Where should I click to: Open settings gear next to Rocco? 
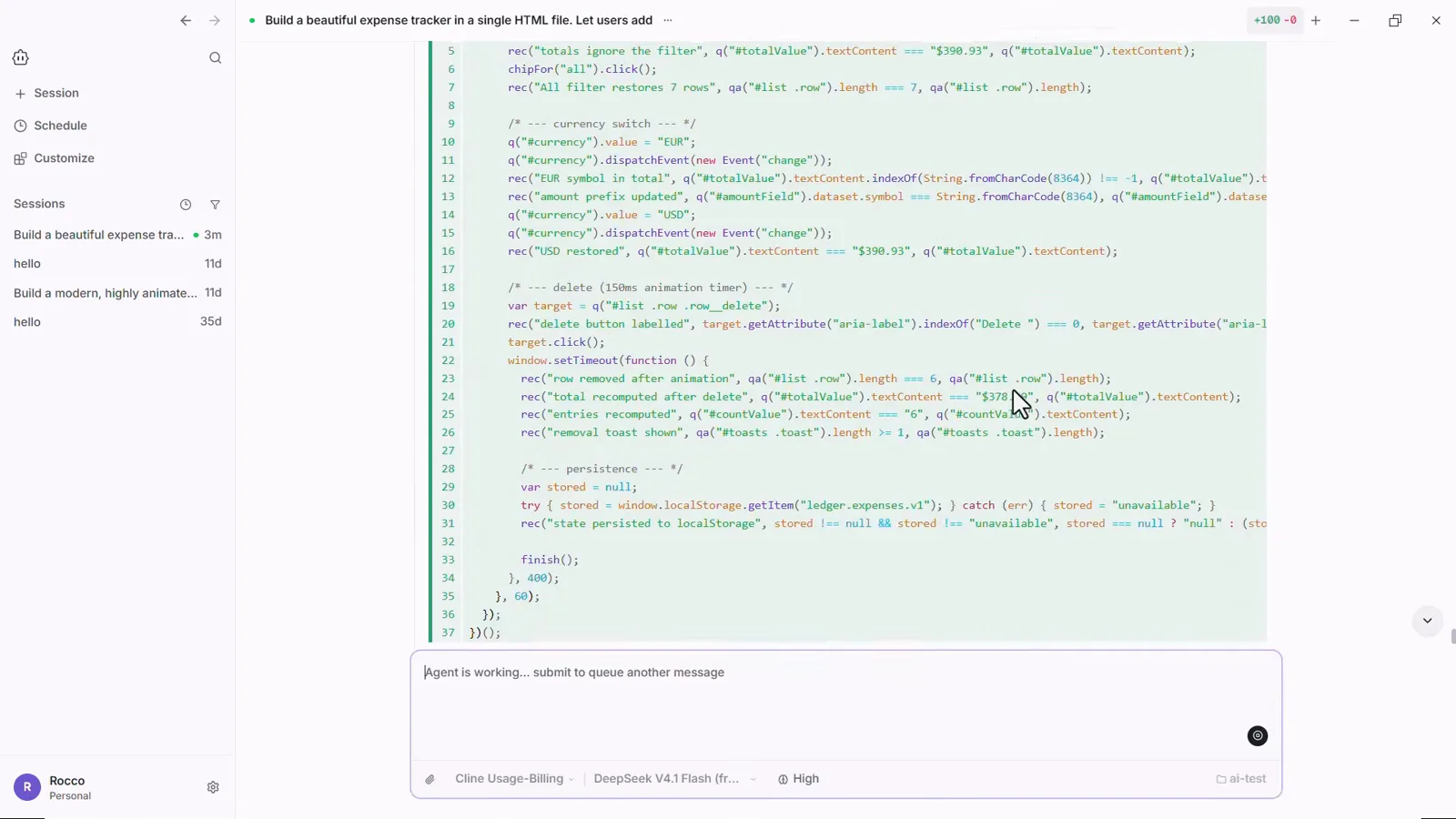tap(213, 787)
